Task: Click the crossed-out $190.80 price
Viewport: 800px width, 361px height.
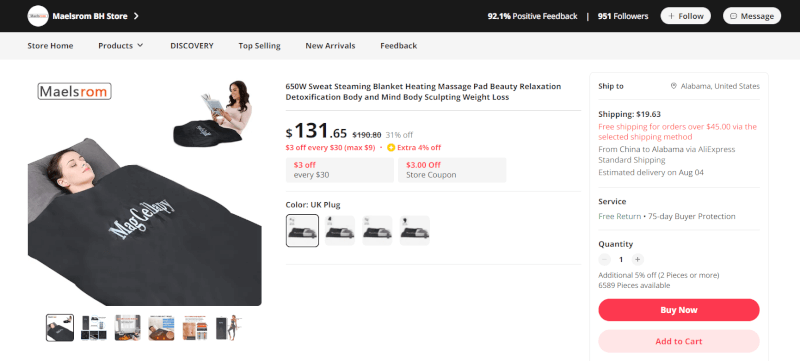Action: point(367,135)
